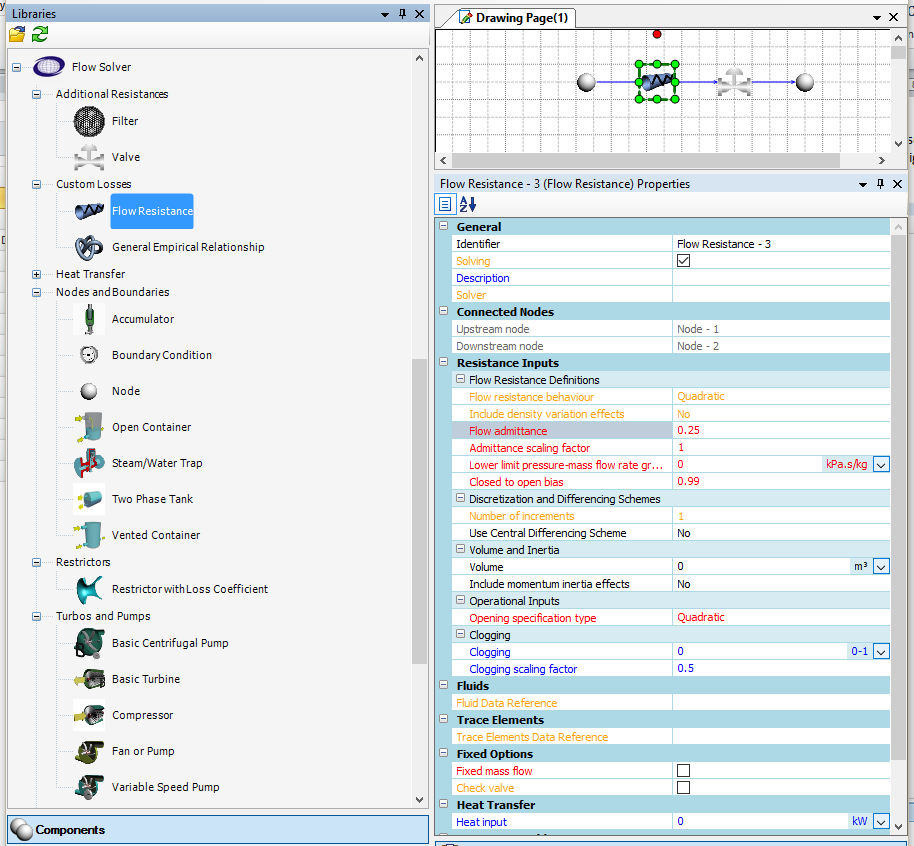
Task: Click the drawing canvas horizontal scrollbar
Action: pos(660,160)
